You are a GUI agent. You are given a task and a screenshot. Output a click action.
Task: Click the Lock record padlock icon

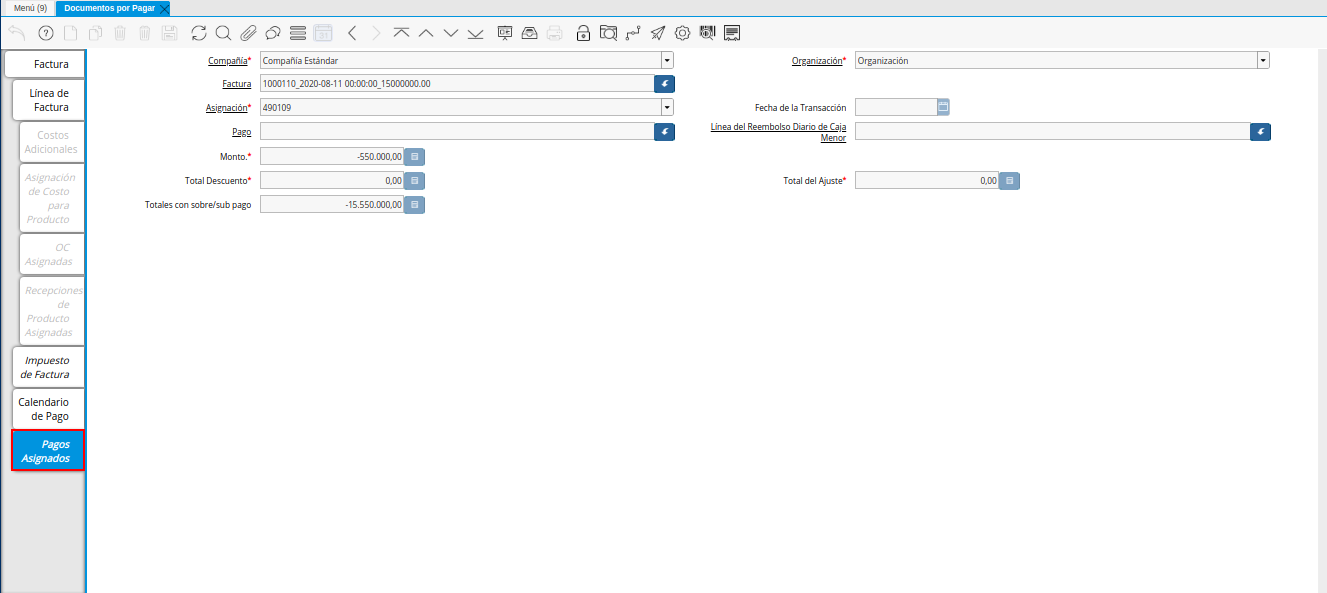(x=583, y=33)
